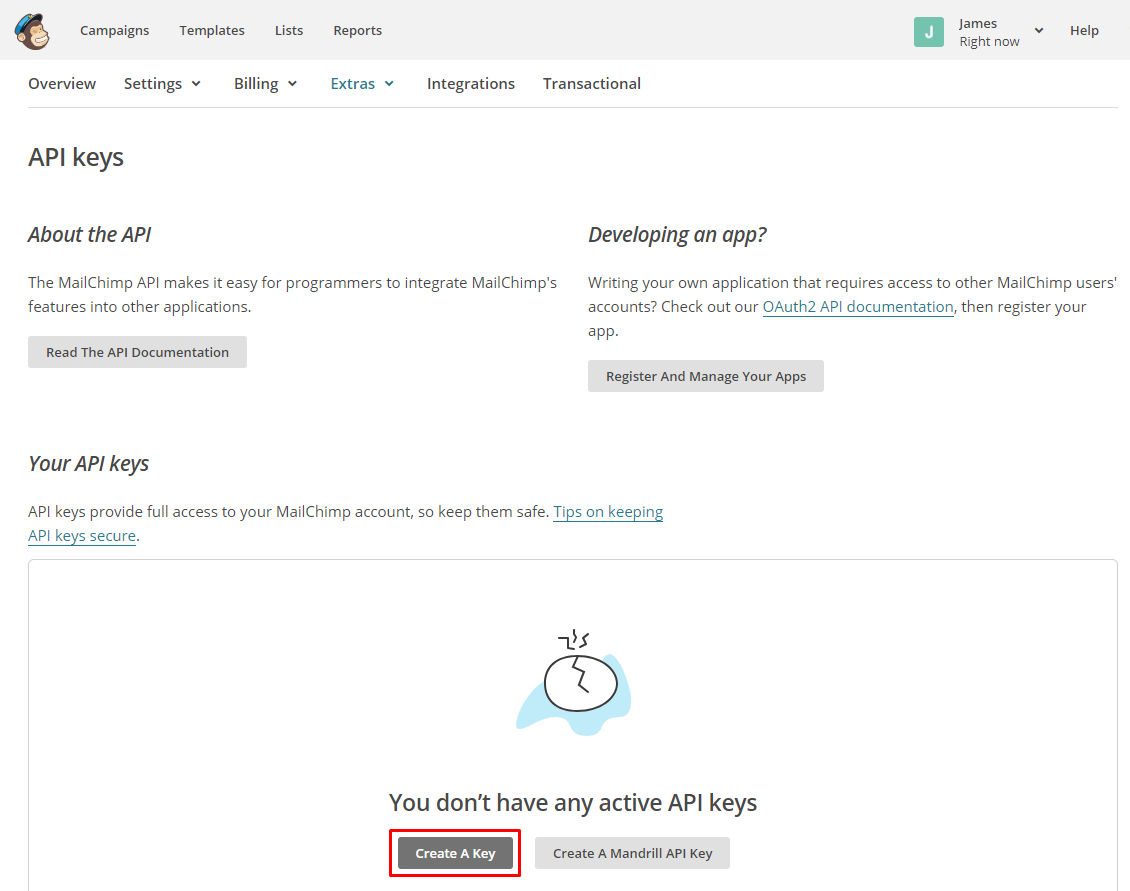The image size is (1130, 891).
Task: Click 'You don't have any active API keys' text
Action: point(573,802)
